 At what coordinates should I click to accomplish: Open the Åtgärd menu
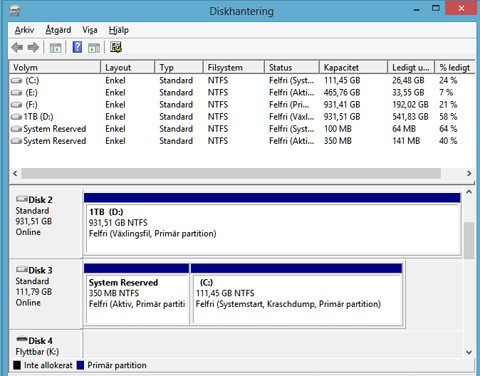pyautogui.click(x=58, y=30)
